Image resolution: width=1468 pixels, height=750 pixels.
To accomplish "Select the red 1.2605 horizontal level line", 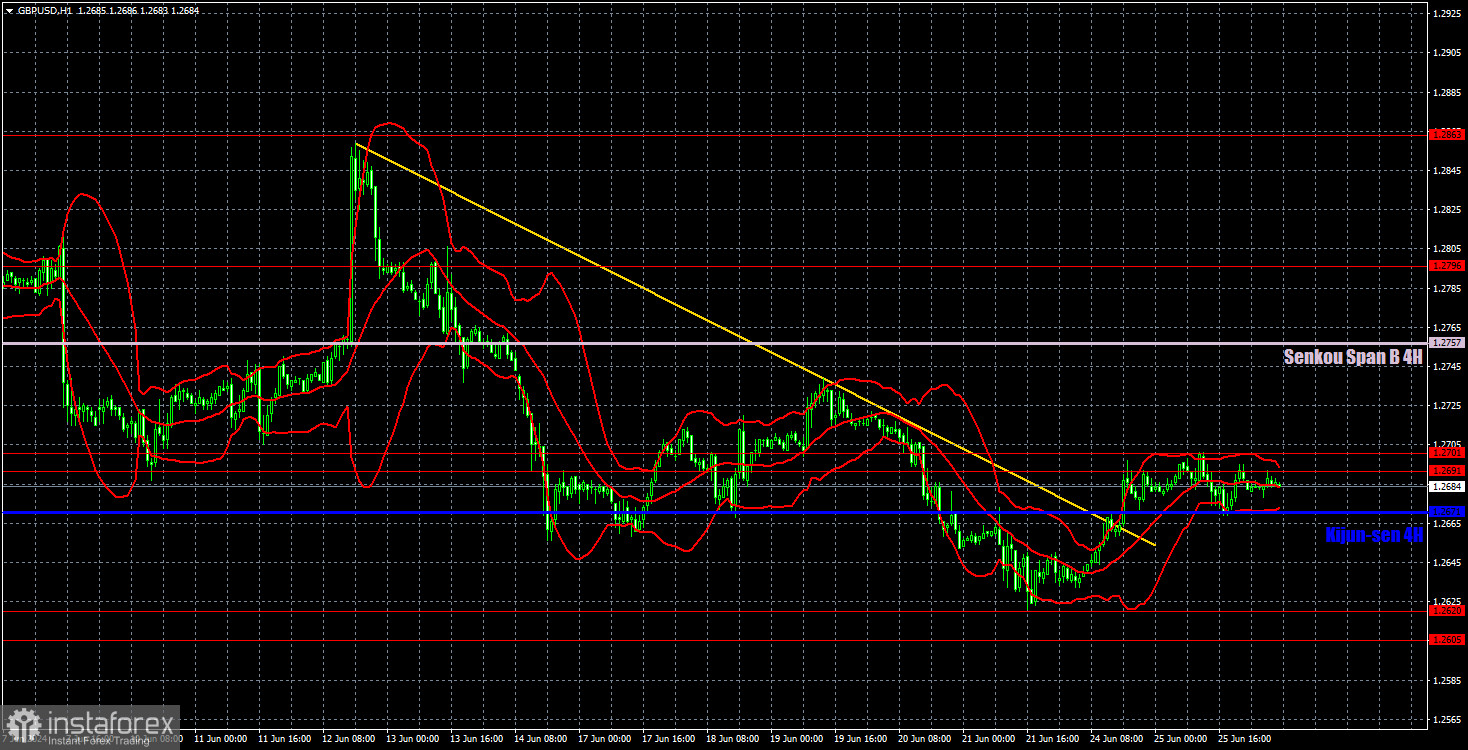I will pos(714,640).
